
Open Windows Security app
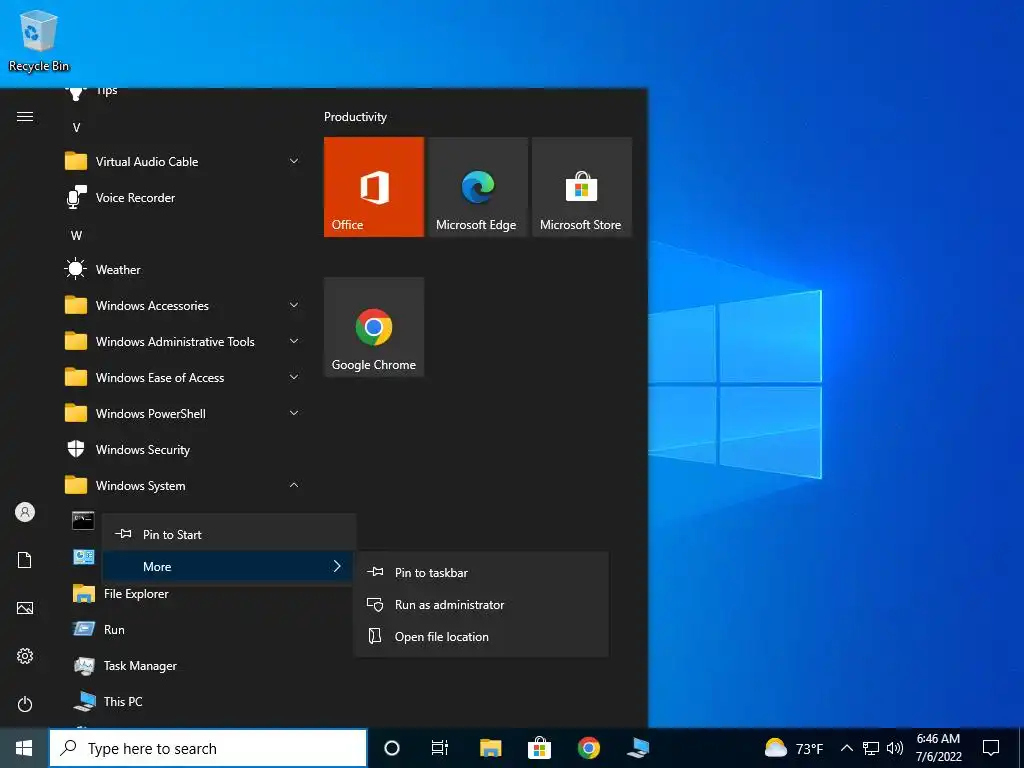click(183, 449)
